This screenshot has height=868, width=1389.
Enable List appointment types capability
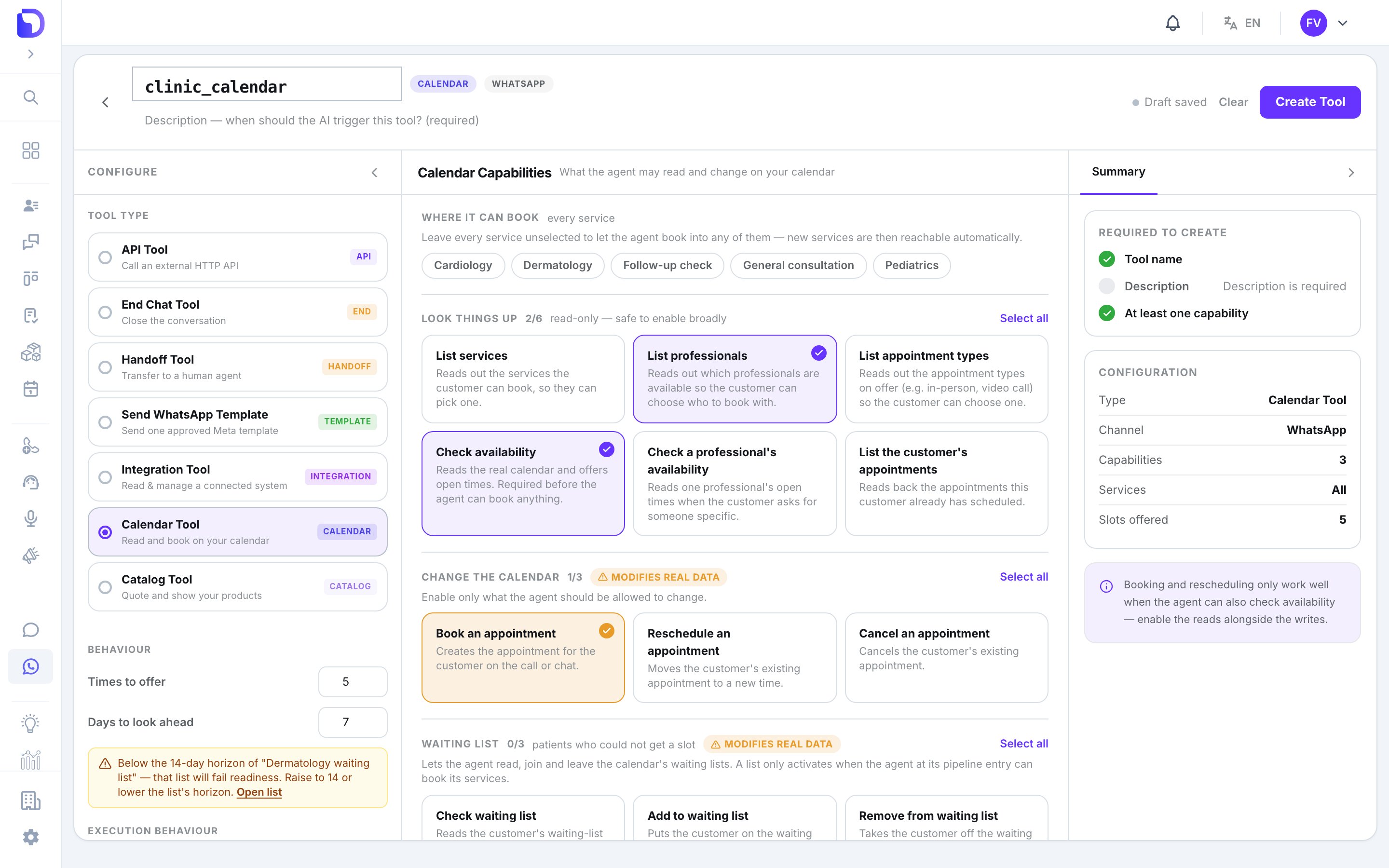(946, 379)
